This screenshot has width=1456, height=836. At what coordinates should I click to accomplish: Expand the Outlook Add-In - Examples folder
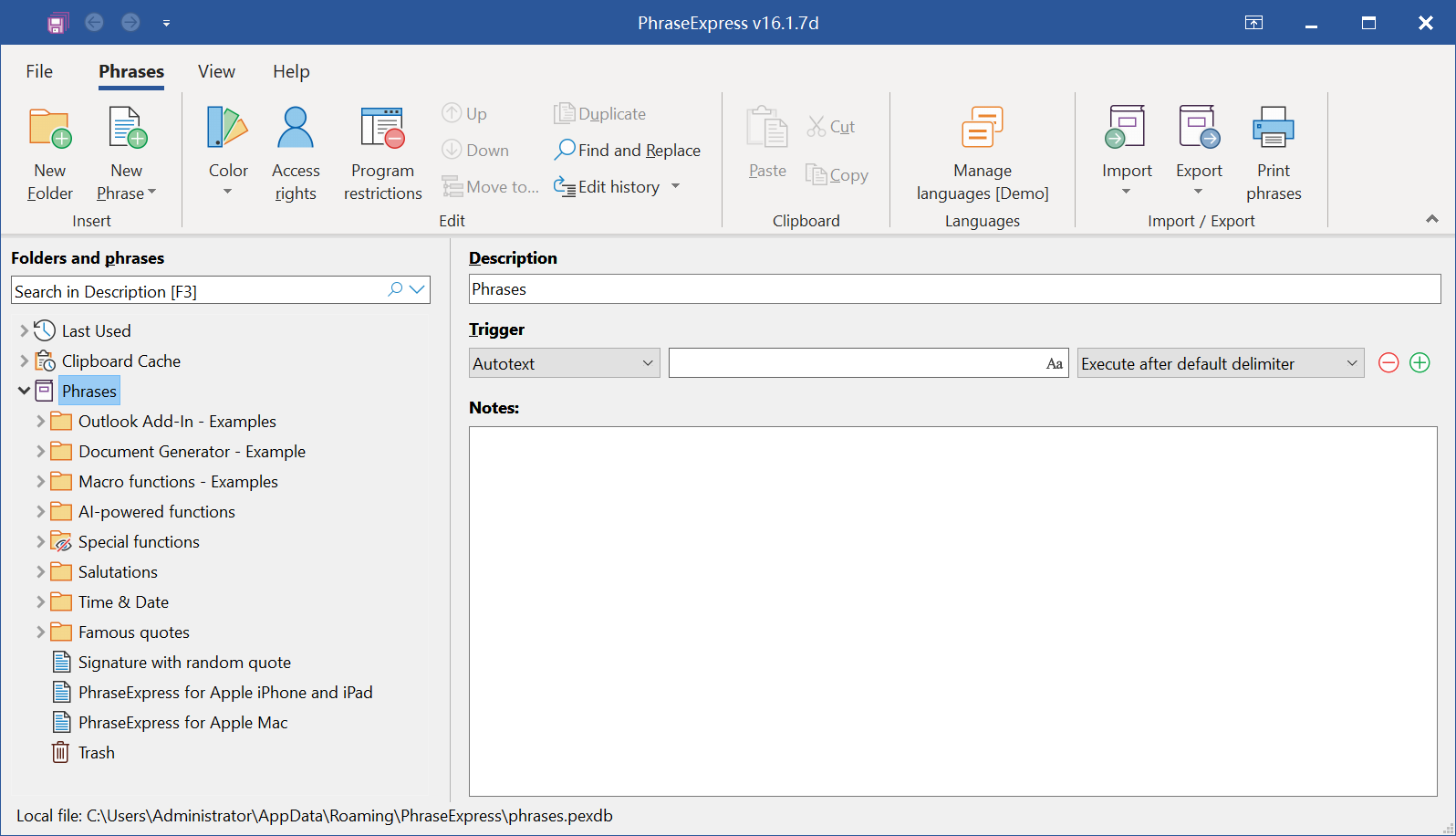coord(40,421)
